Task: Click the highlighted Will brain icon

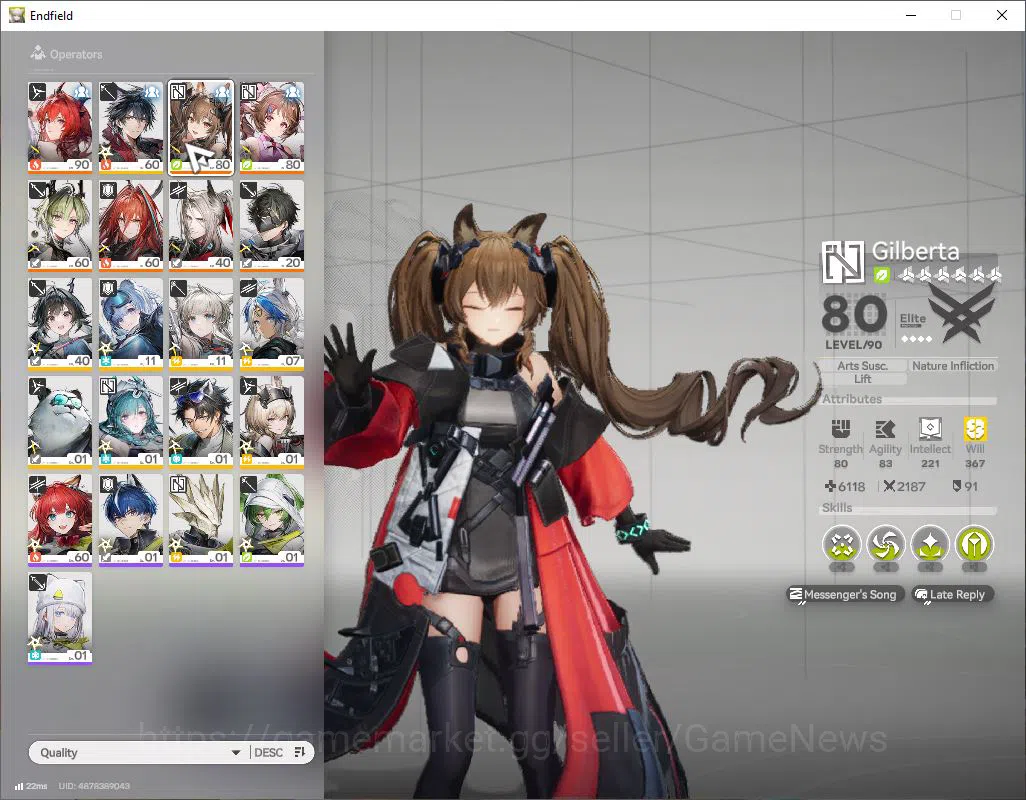Action: (975, 429)
